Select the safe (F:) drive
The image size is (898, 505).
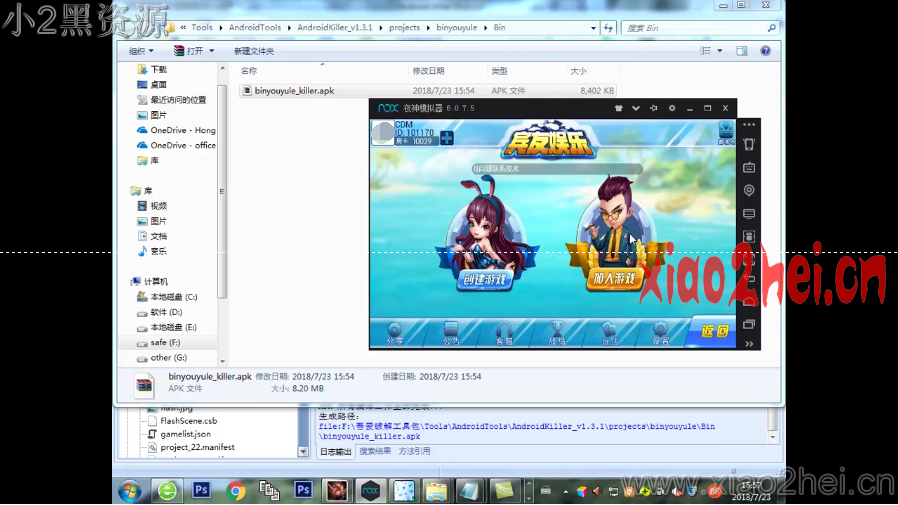click(166, 342)
